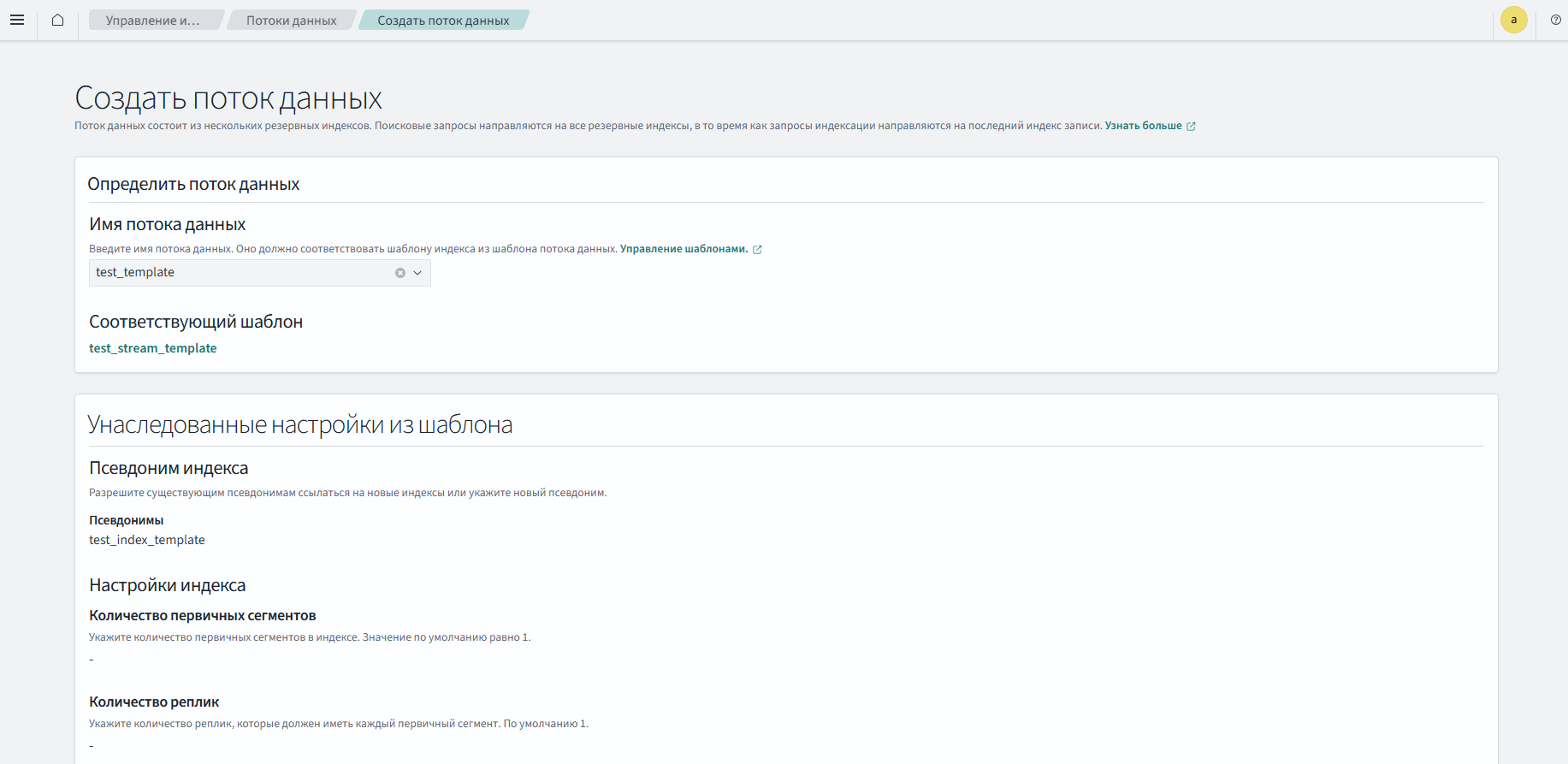Image resolution: width=1568 pixels, height=764 pixels.
Task: Click the 'Определить поток данных' section header
Action: [x=193, y=184]
